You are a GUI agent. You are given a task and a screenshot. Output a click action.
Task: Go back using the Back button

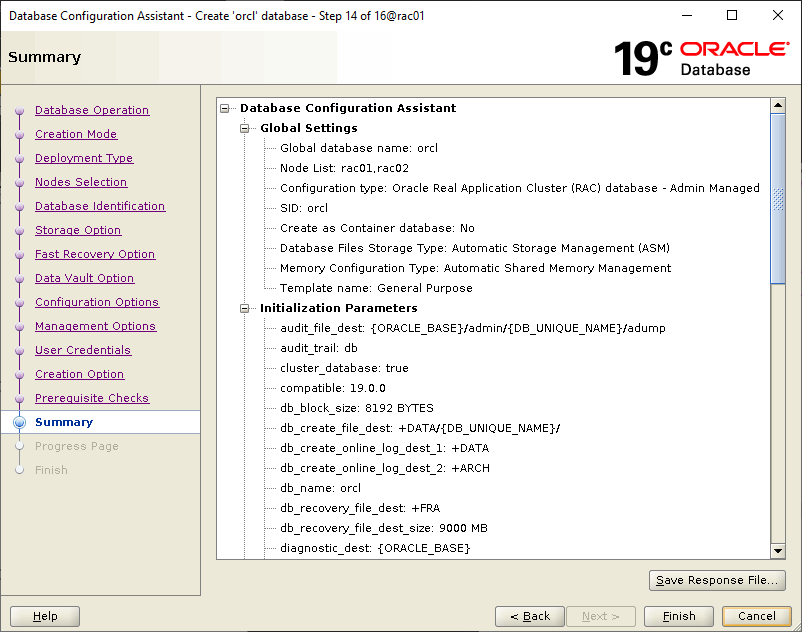point(529,616)
